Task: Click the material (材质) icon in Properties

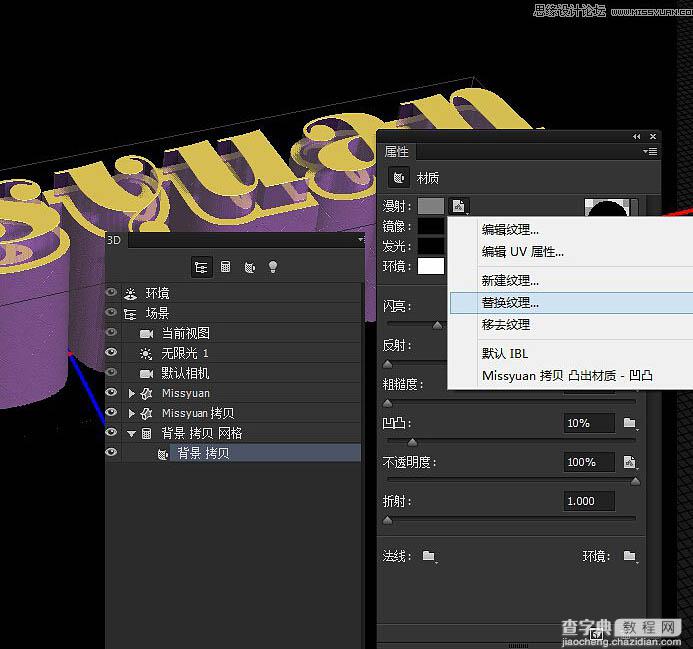Action: [399, 178]
